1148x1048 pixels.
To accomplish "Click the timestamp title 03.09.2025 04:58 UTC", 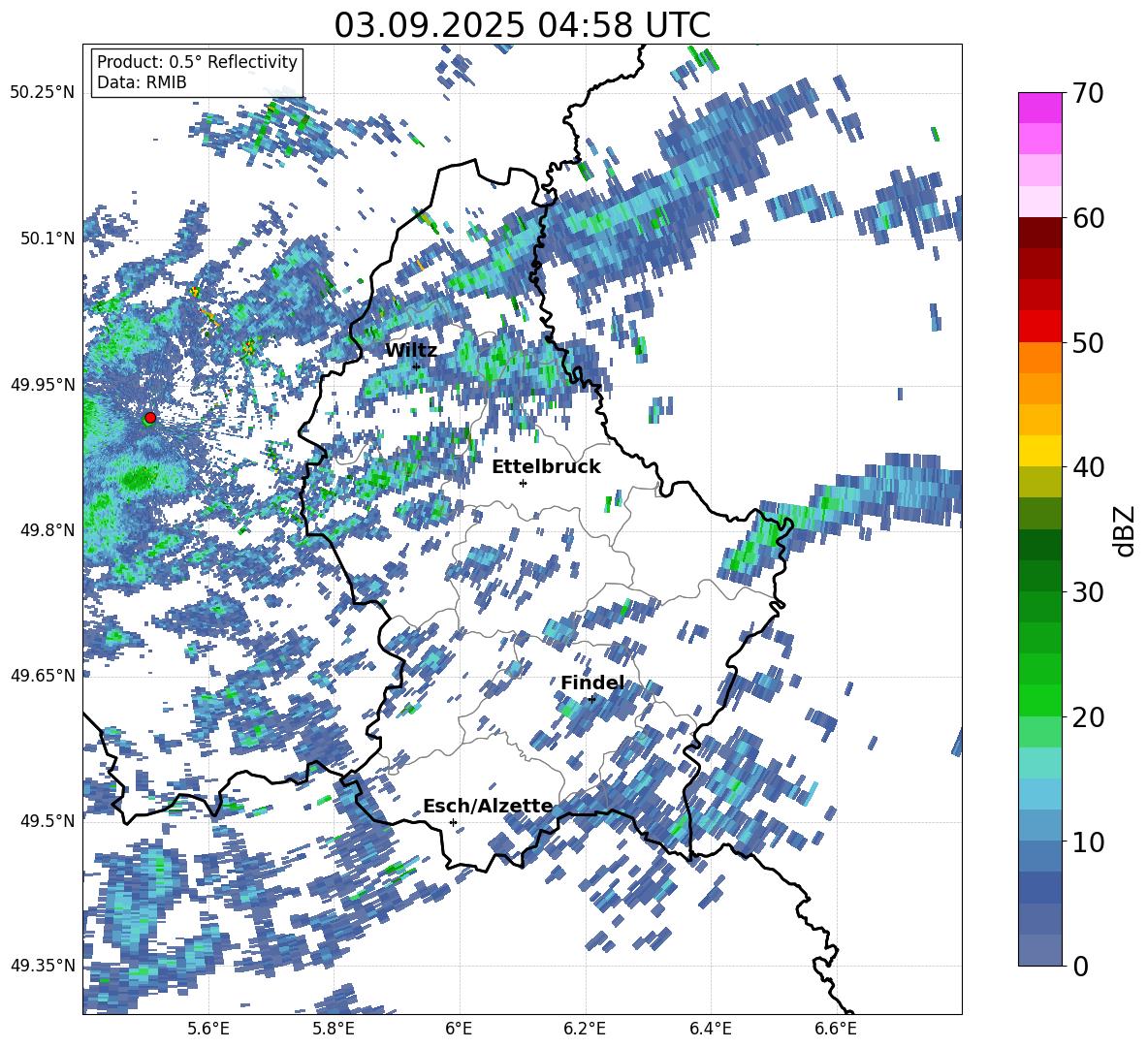I will [x=522, y=25].
